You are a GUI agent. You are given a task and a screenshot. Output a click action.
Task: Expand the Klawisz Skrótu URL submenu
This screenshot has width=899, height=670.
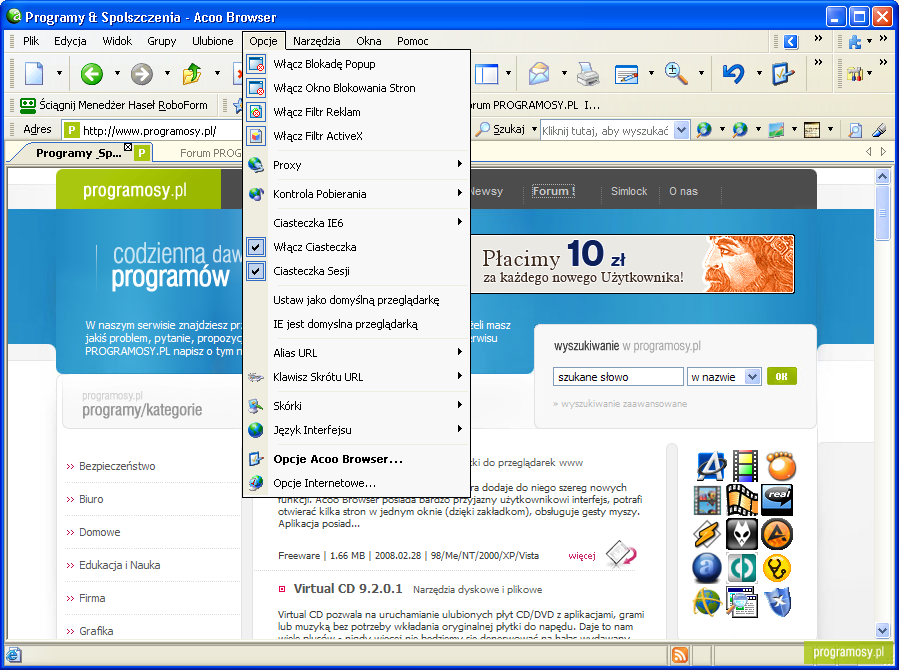[357, 377]
